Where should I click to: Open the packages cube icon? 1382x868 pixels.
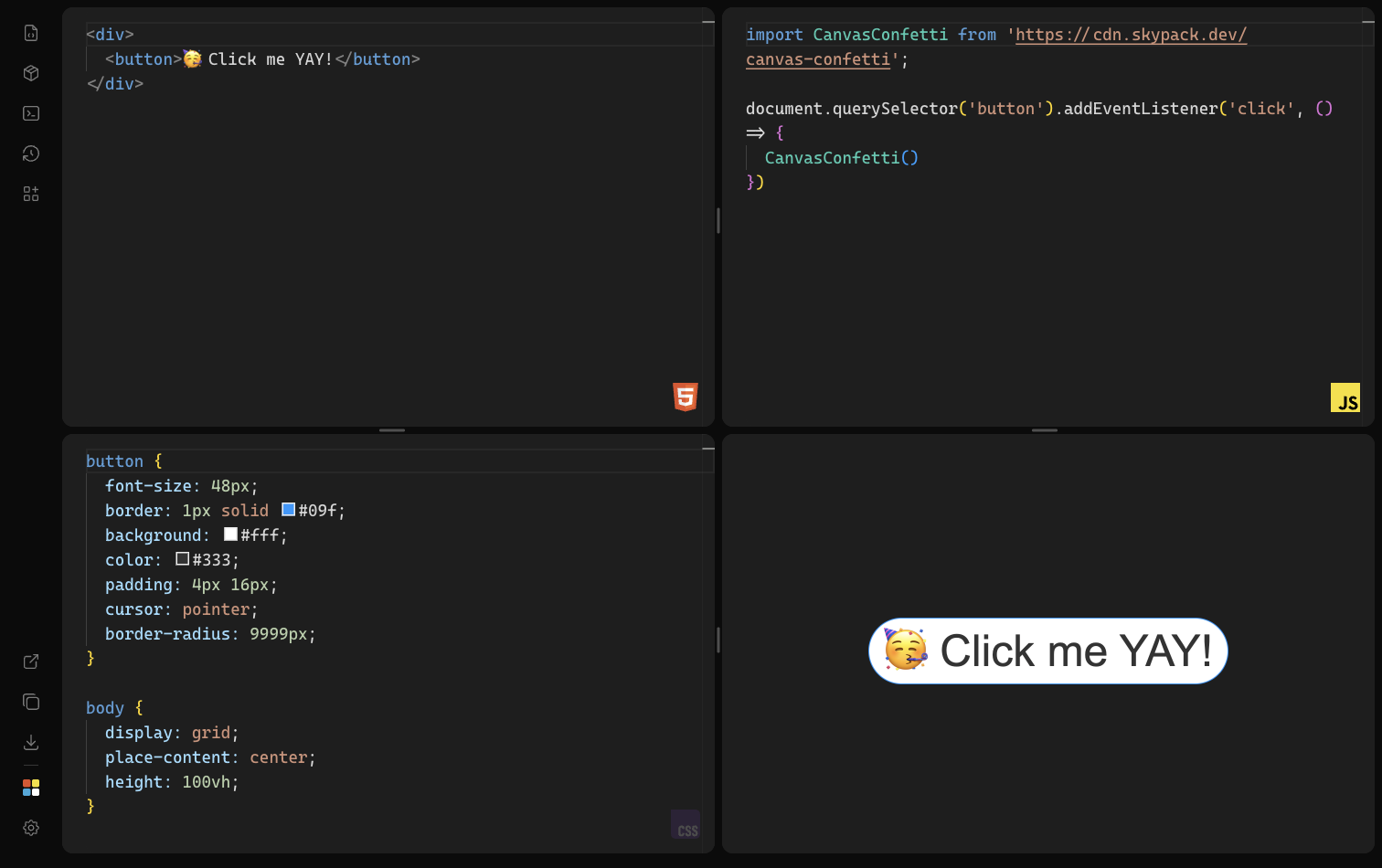31,73
